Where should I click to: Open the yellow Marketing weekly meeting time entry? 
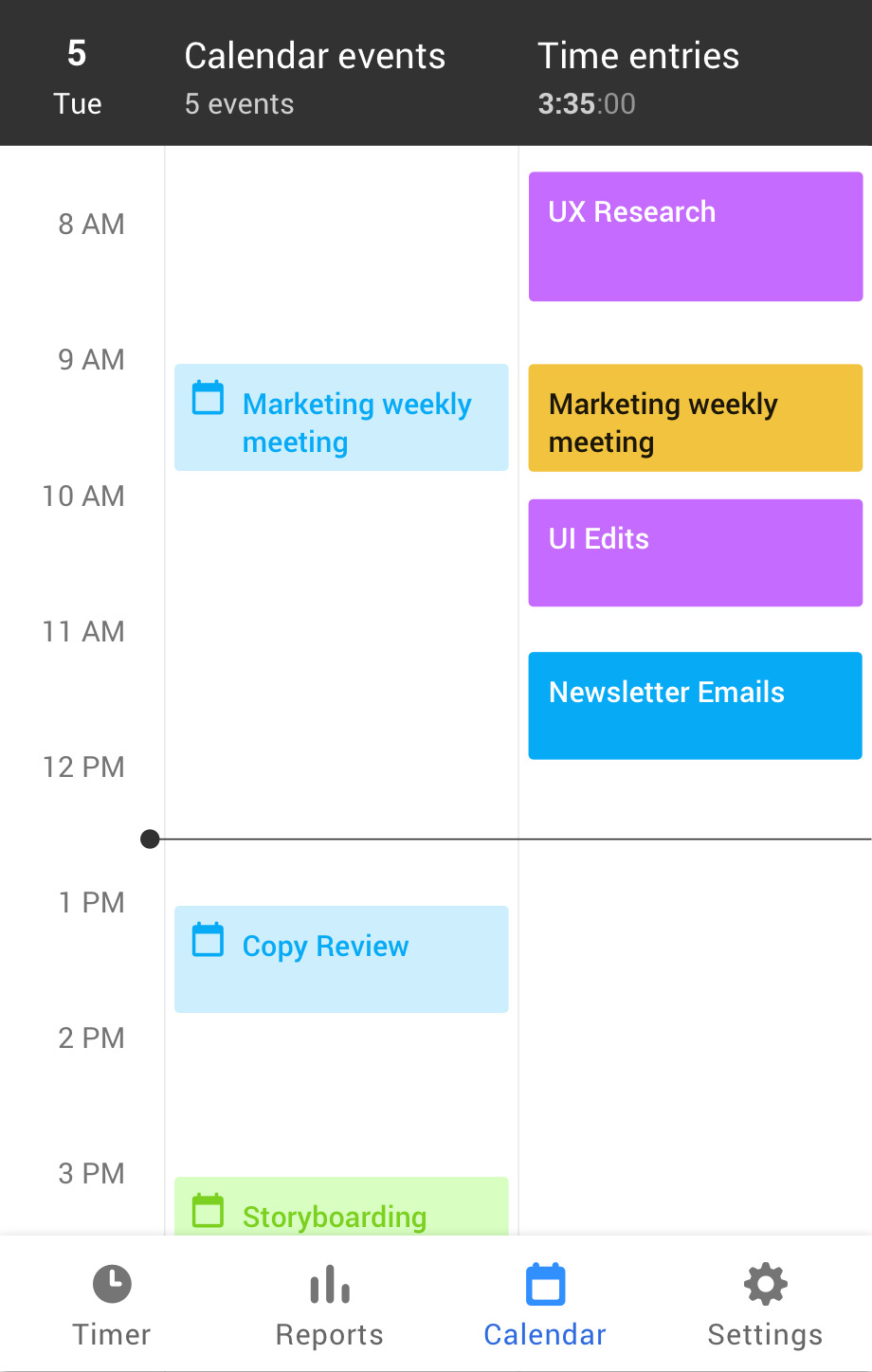tap(696, 418)
